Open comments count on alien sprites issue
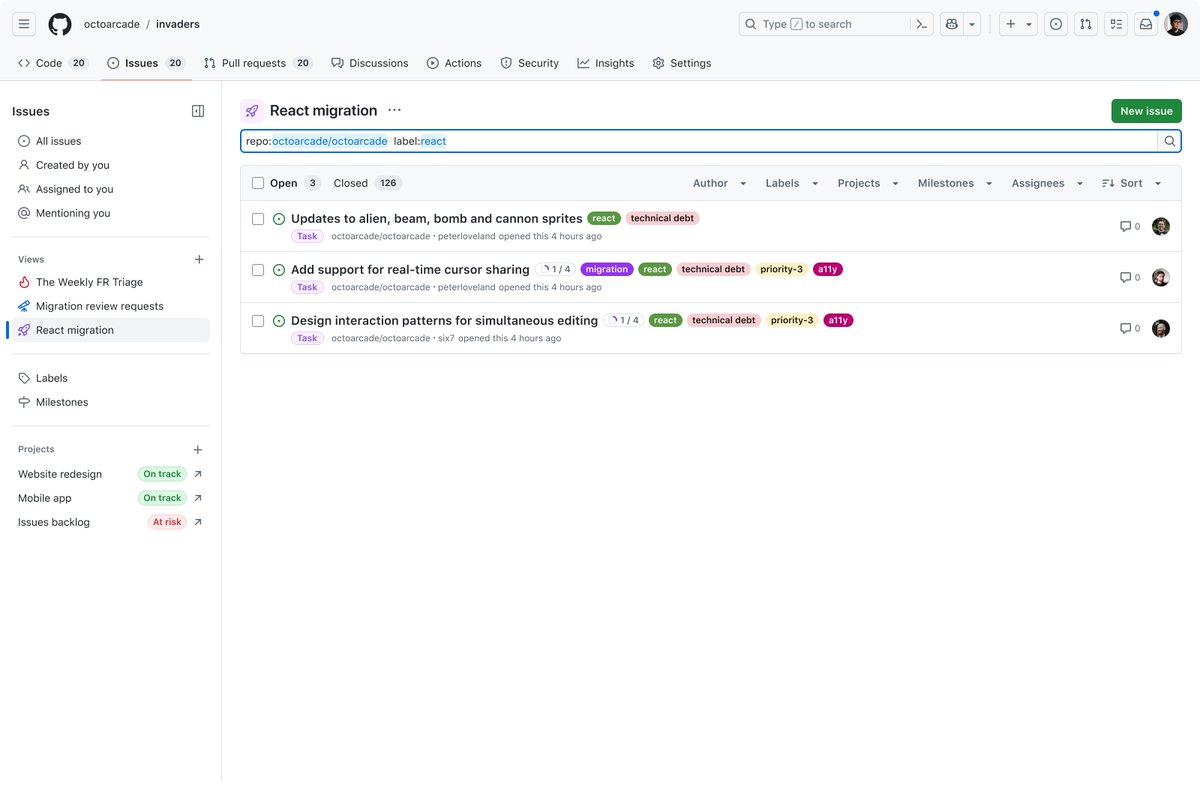 1130,226
